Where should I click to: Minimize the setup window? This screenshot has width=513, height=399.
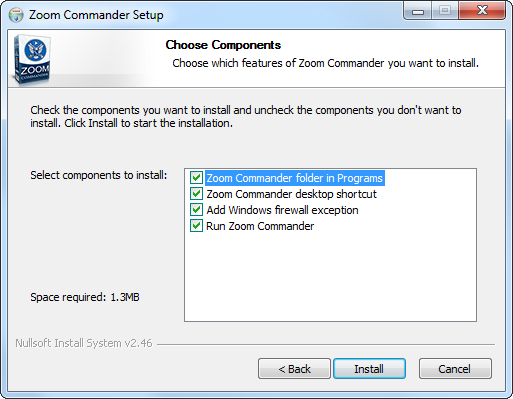pos(418,11)
